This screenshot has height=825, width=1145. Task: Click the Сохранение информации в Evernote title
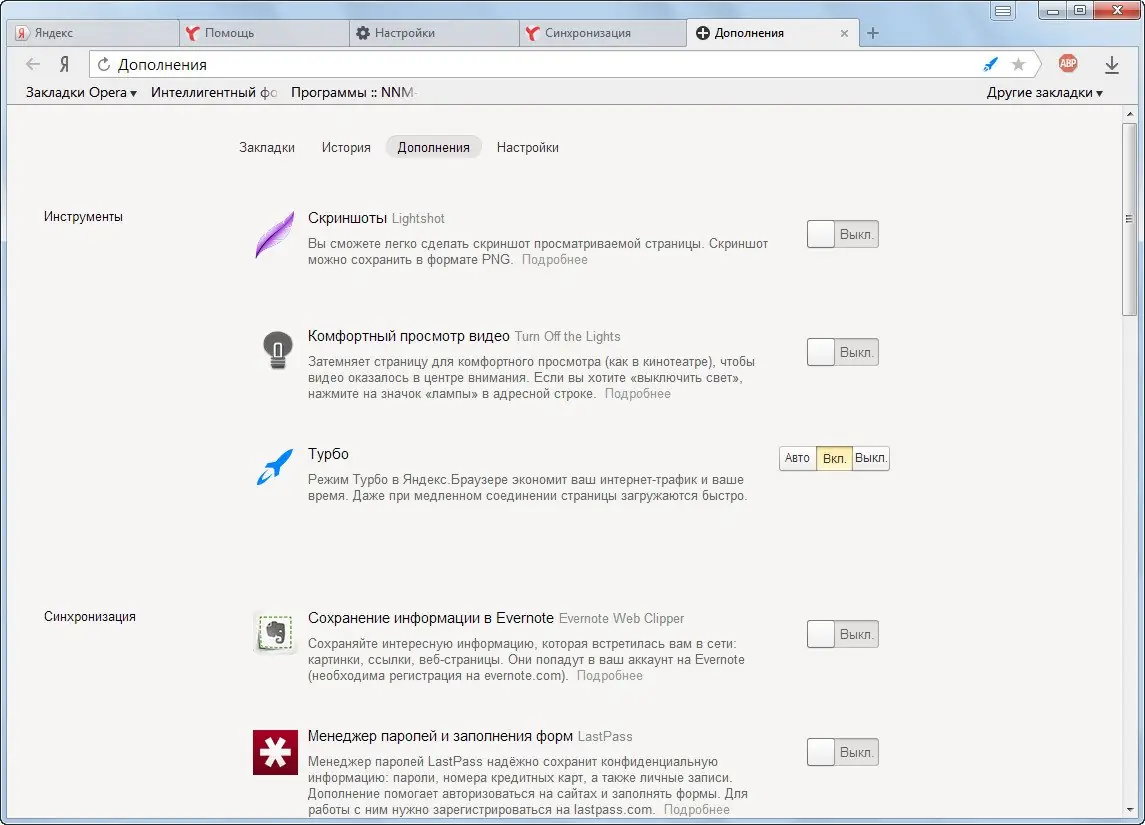coord(431,618)
